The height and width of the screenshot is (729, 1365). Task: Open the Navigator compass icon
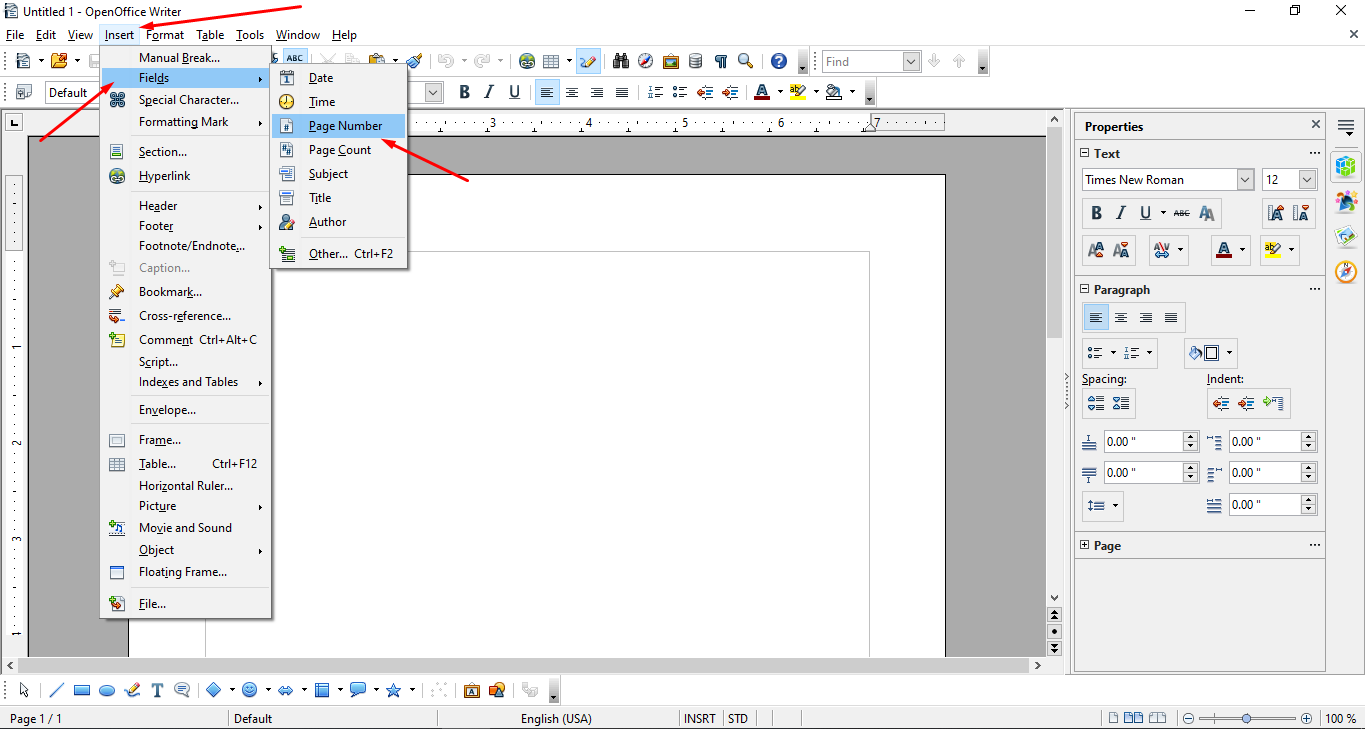tap(645, 61)
